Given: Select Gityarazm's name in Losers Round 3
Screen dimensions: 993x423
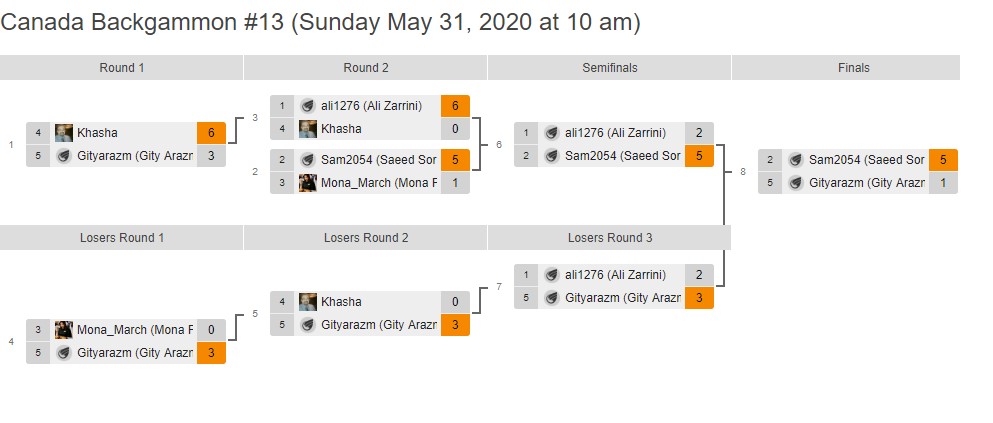Looking at the screenshot, I should 622,298.
